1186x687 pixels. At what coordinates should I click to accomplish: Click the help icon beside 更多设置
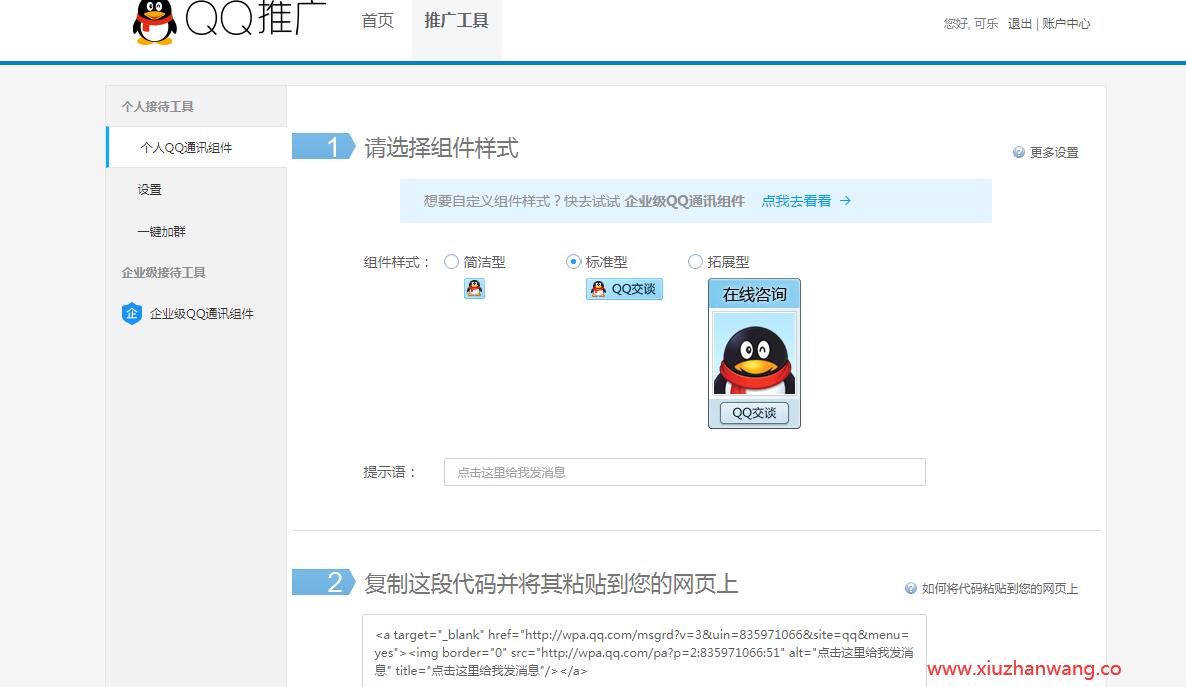1019,152
